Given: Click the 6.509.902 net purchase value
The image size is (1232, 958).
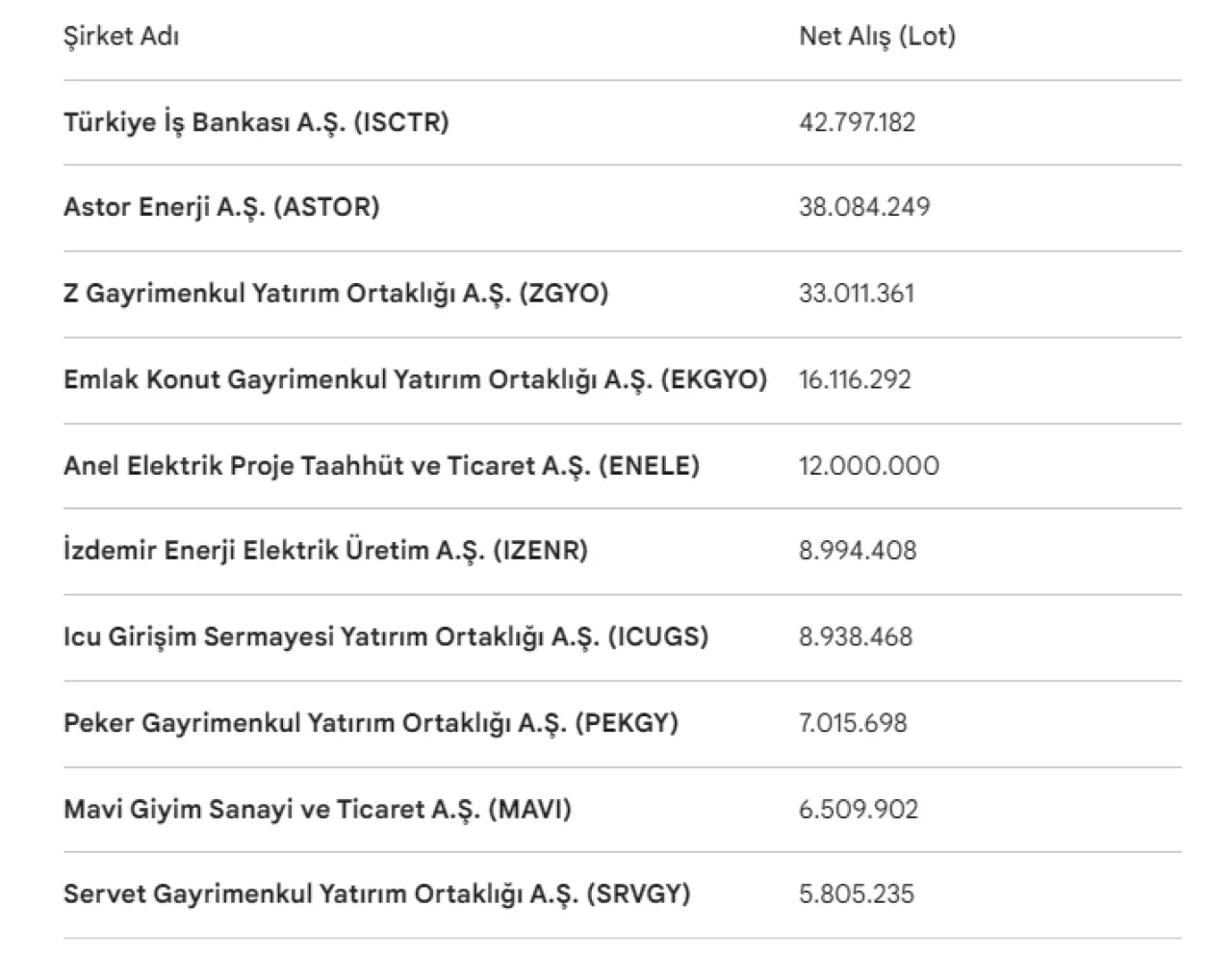Looking at the screenshot, I should [858, 809].
